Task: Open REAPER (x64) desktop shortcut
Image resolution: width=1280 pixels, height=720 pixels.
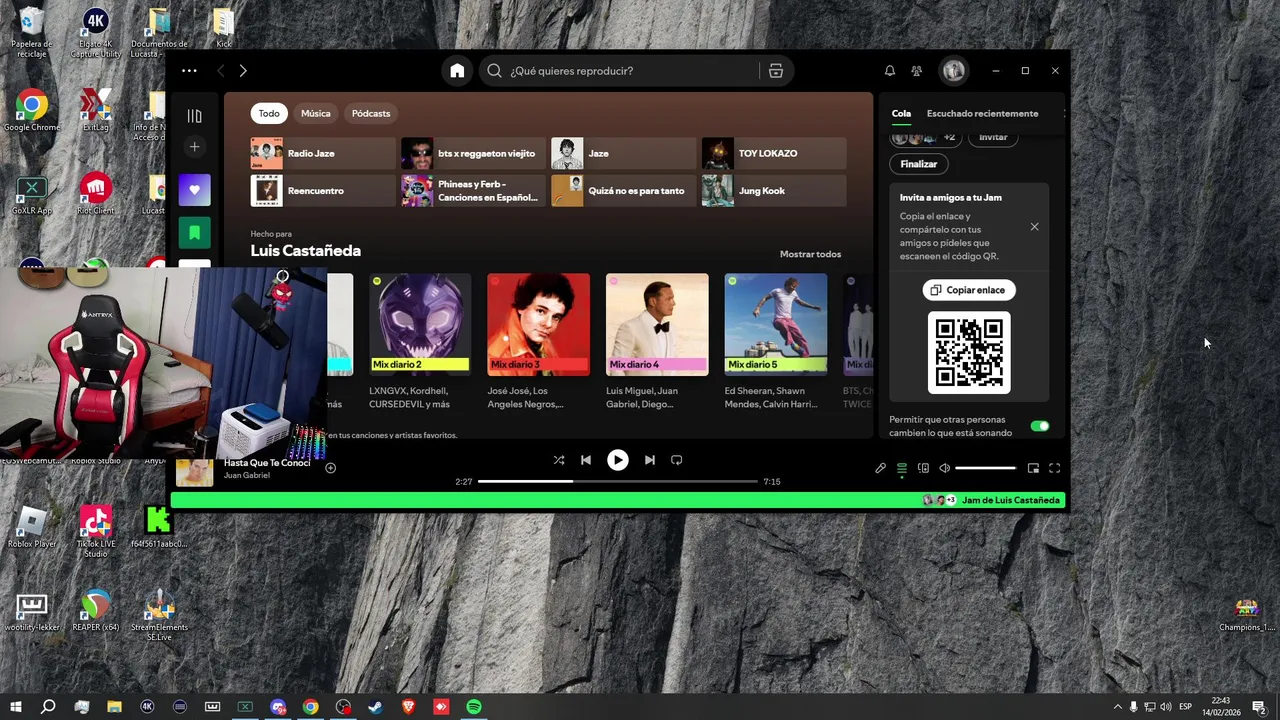Action: click(95, 611)
